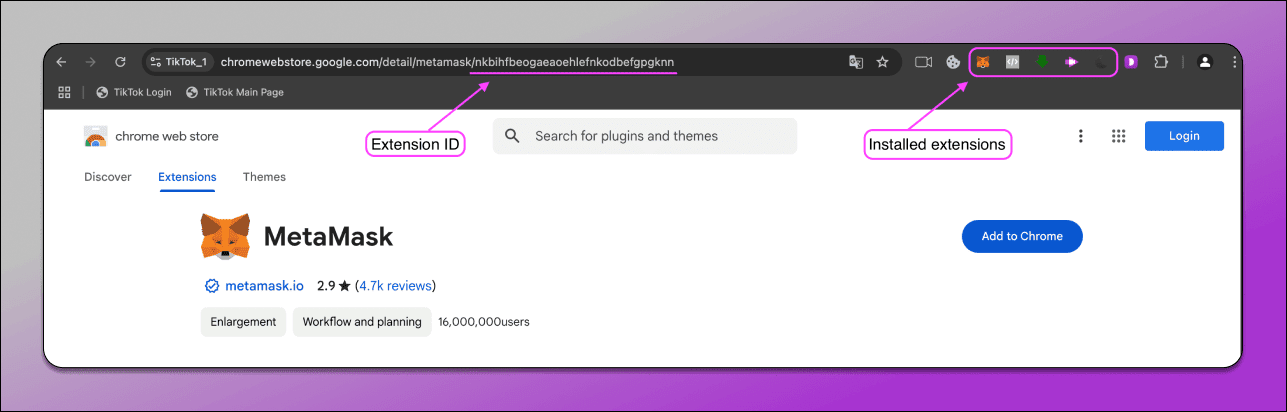Open the TikTok_1 site info chip
1287x412 pixels.
179,62
